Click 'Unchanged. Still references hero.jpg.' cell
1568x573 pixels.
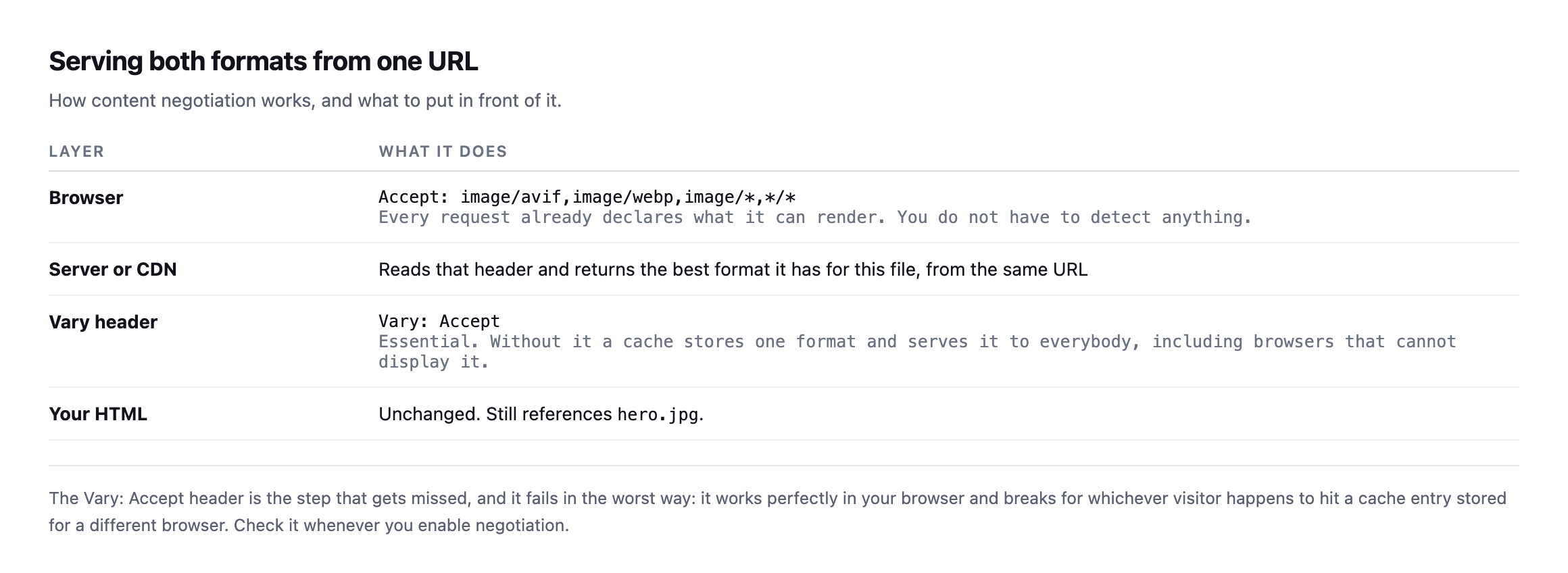coord(541,414)
